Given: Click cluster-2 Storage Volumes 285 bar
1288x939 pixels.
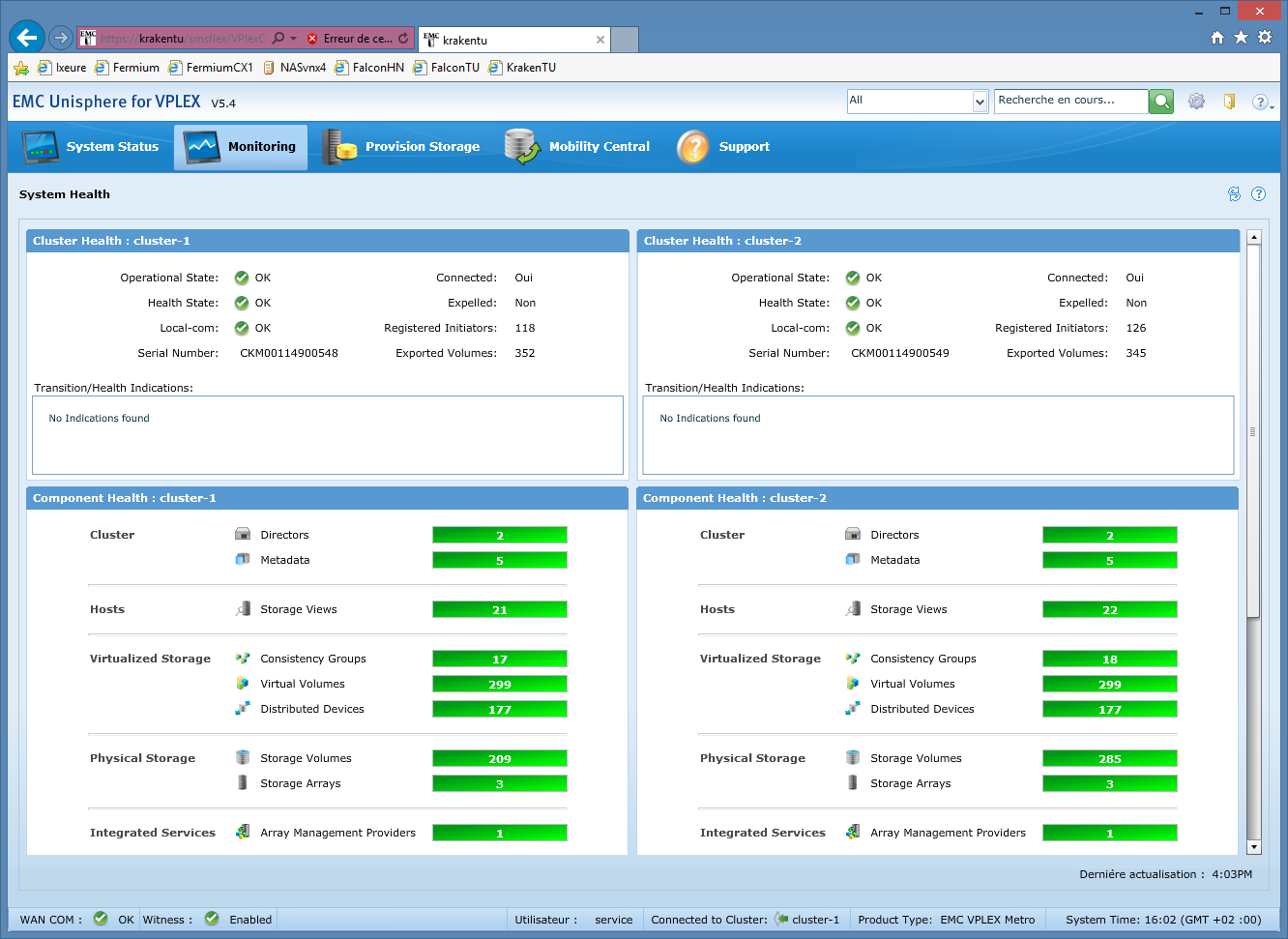Looking at the screenshot, I should click(x=1109, y=758).
